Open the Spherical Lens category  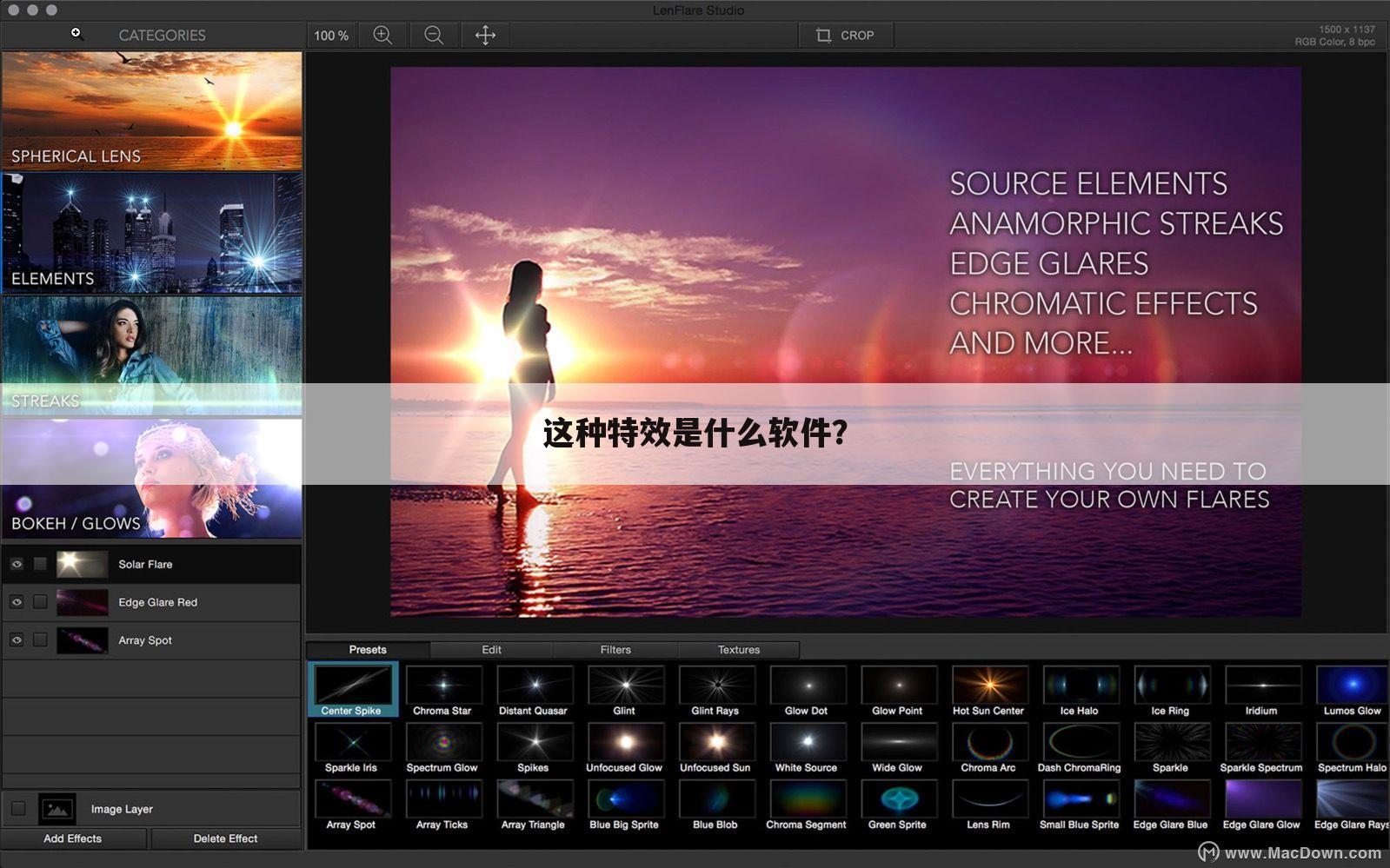(x=152, y=110)
